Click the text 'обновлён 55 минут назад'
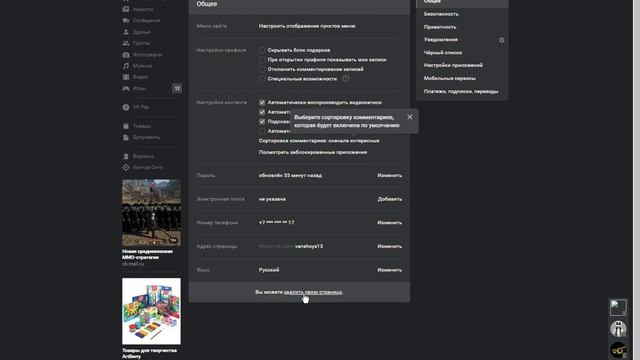This screenshot has height=360, width=640. click(290, 176)
